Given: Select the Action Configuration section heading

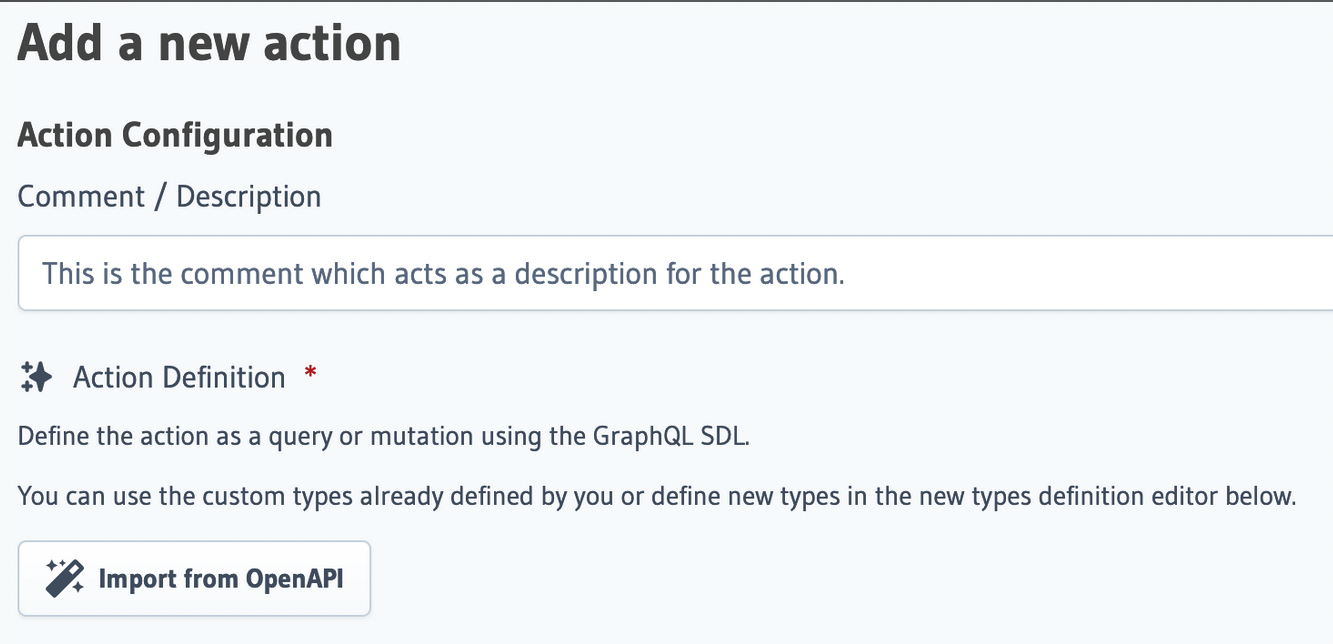Looking at the screenshot, I should pyautogui.click(x=174, y=135).
